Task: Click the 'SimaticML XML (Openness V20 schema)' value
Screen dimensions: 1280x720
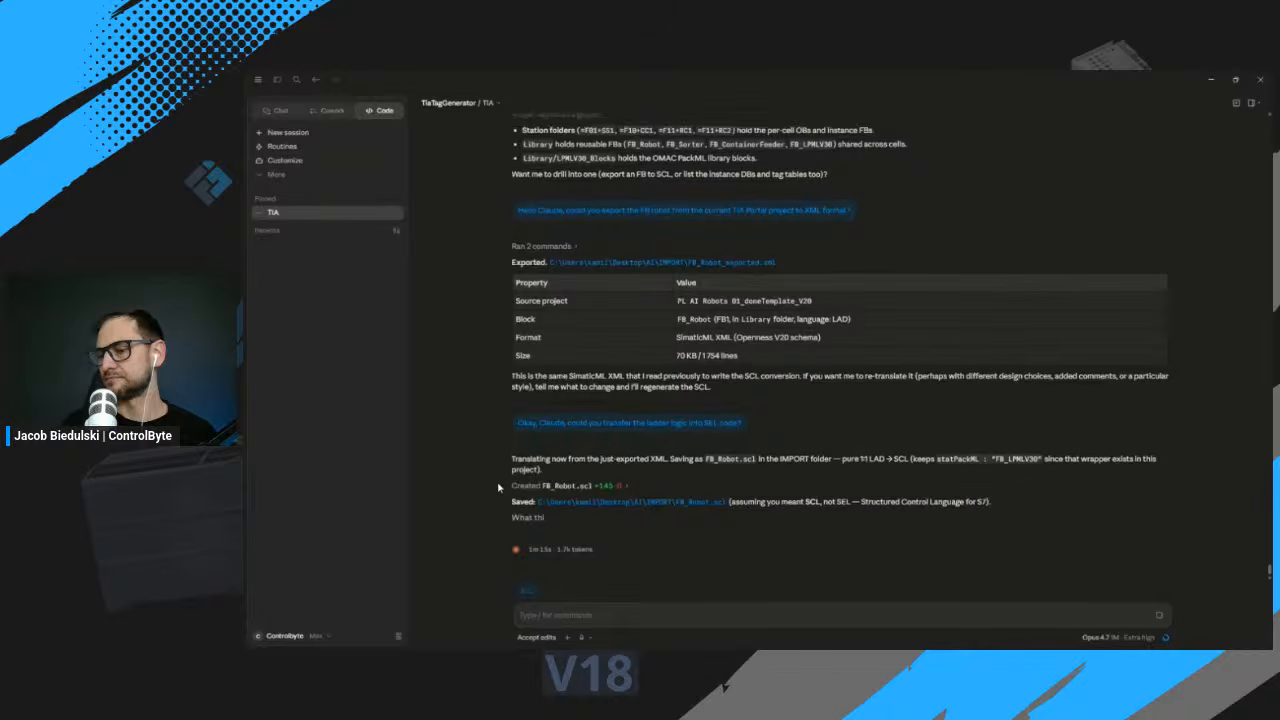Action: pyautogui.click(x=748, y=337)
